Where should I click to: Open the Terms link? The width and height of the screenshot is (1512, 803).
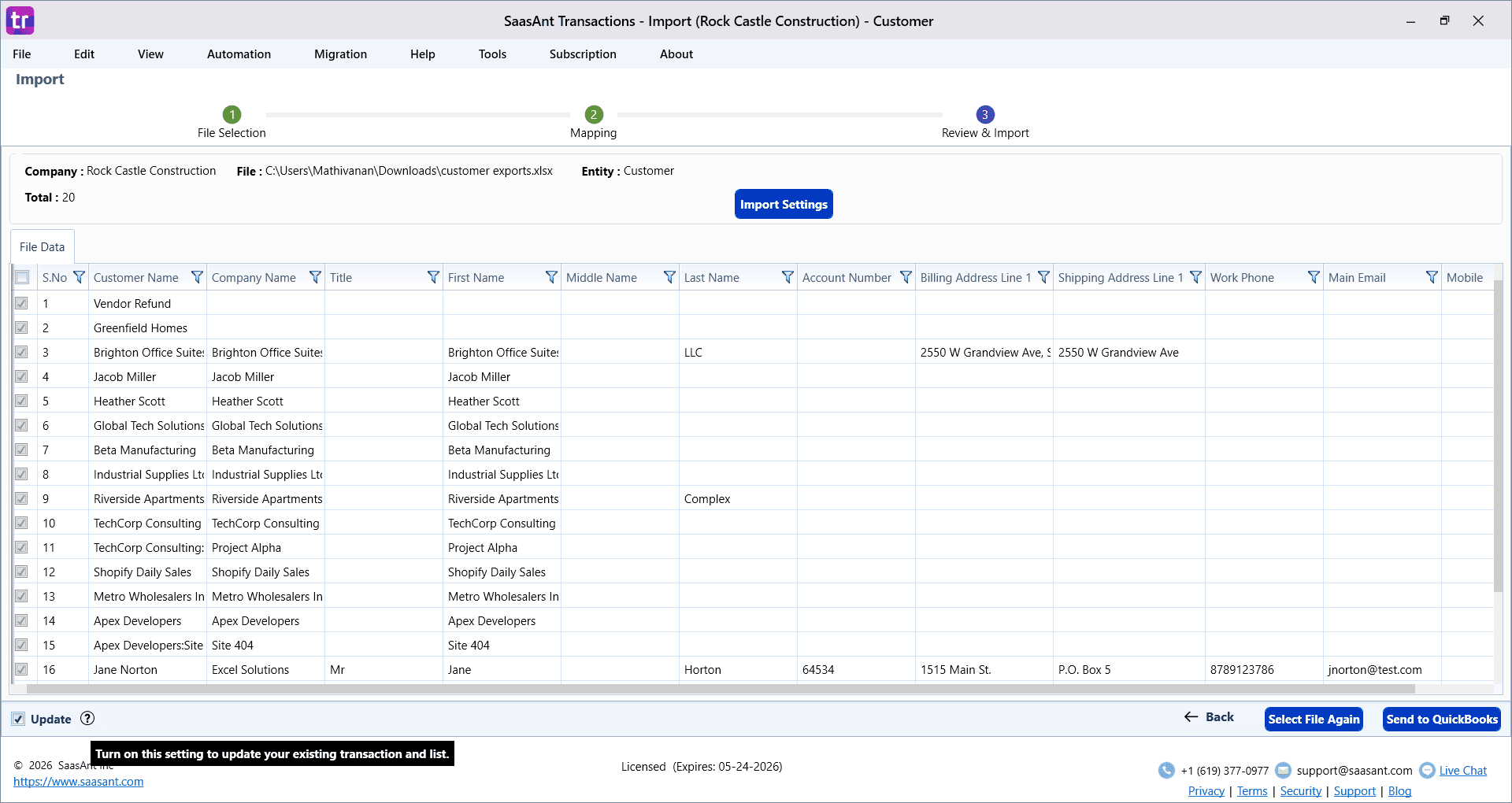tap(1252, 790)
